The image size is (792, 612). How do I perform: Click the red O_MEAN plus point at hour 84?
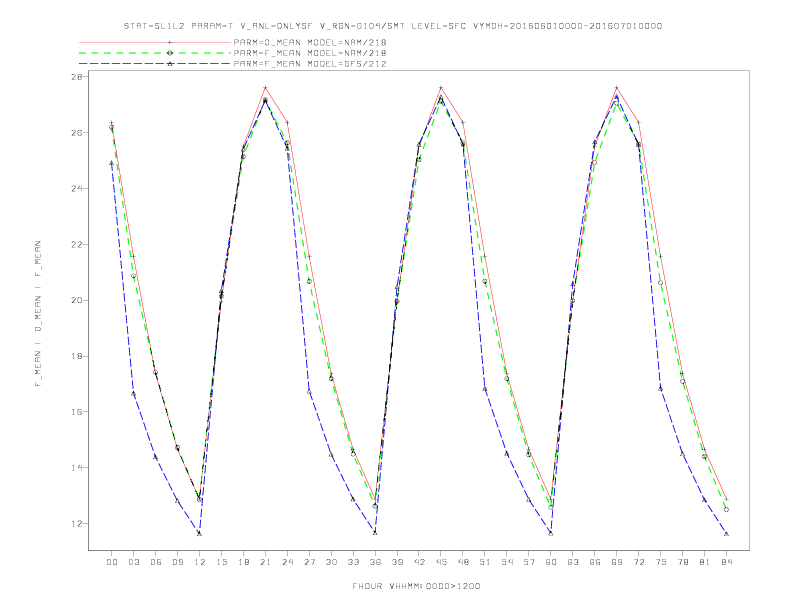coord(726,499)
